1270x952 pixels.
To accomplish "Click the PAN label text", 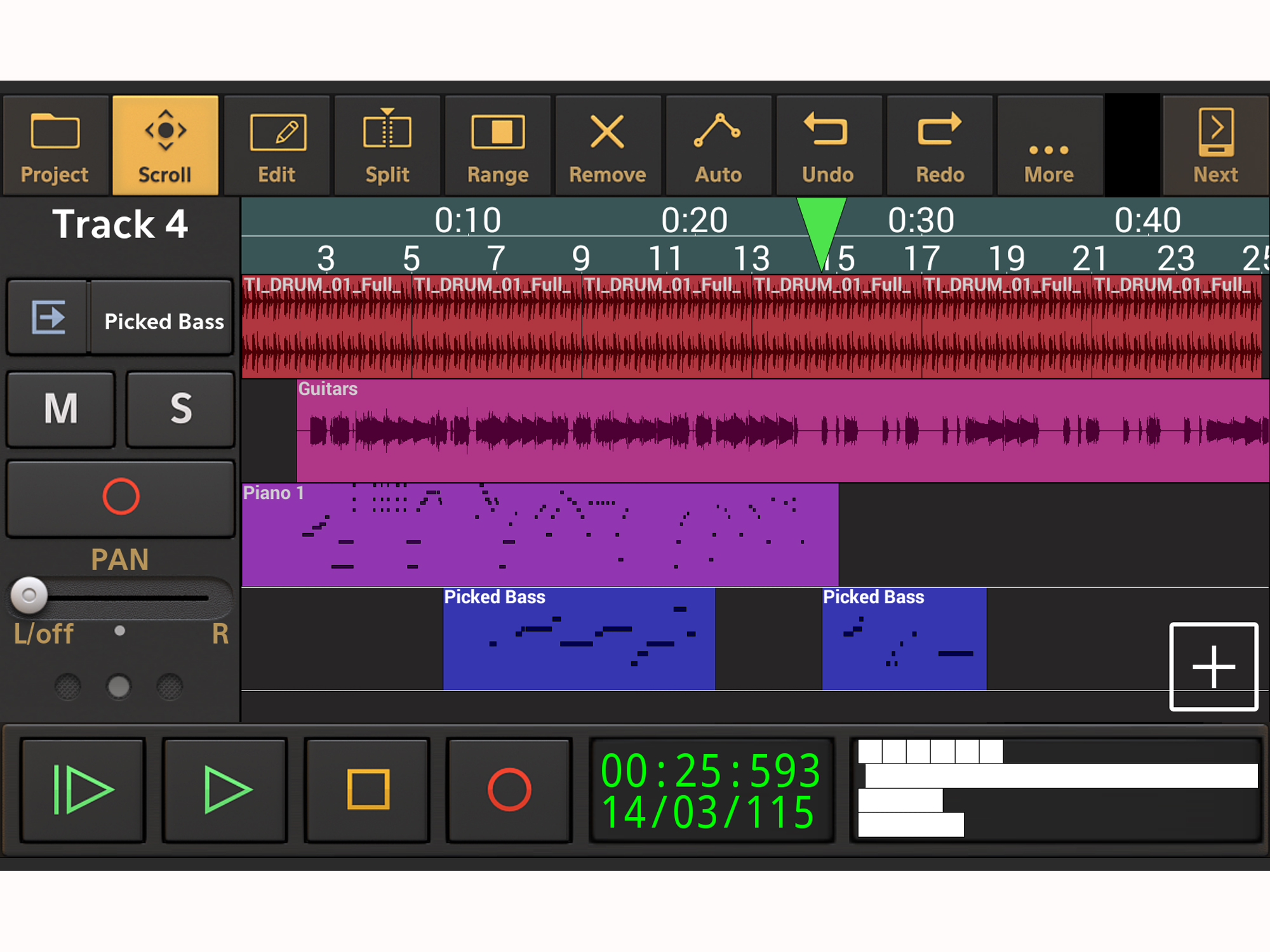I will tap(120, 560).
